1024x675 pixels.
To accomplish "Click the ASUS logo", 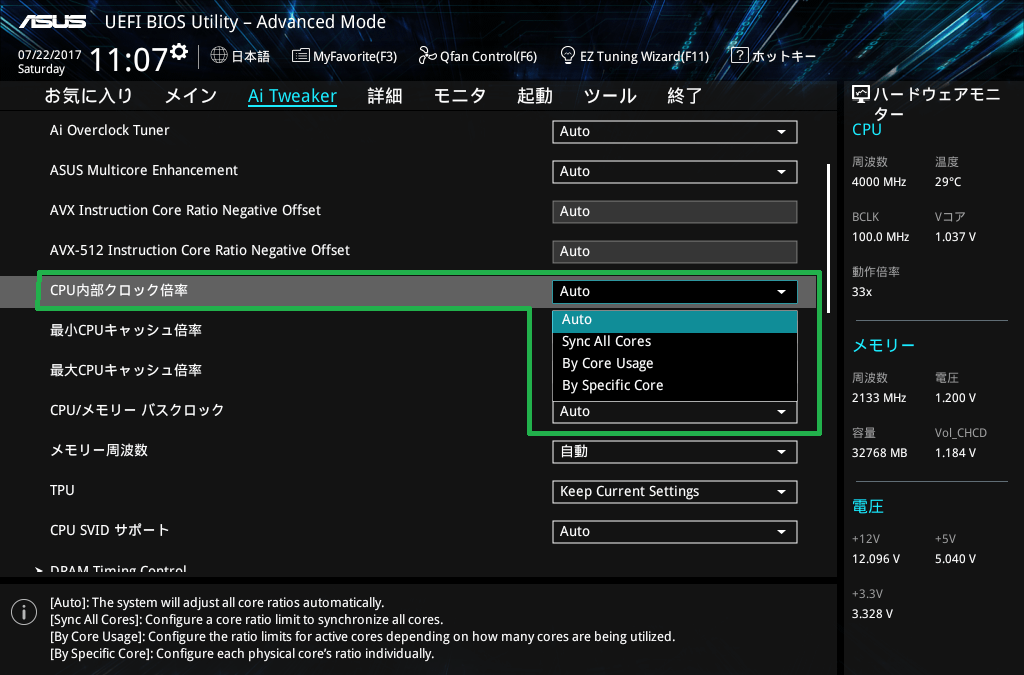I will click(53, 22).
